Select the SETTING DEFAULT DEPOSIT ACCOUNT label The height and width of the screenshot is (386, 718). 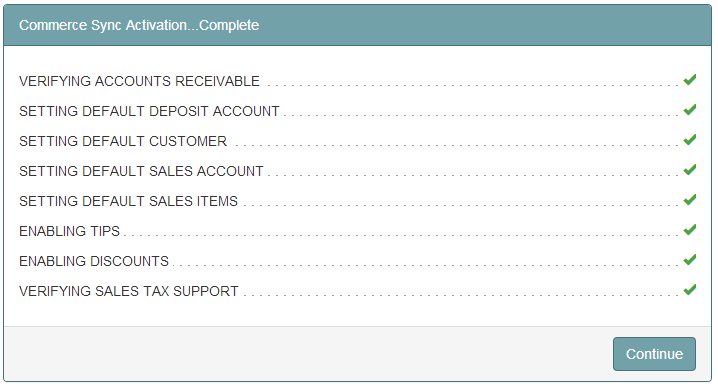coord(149,111)
